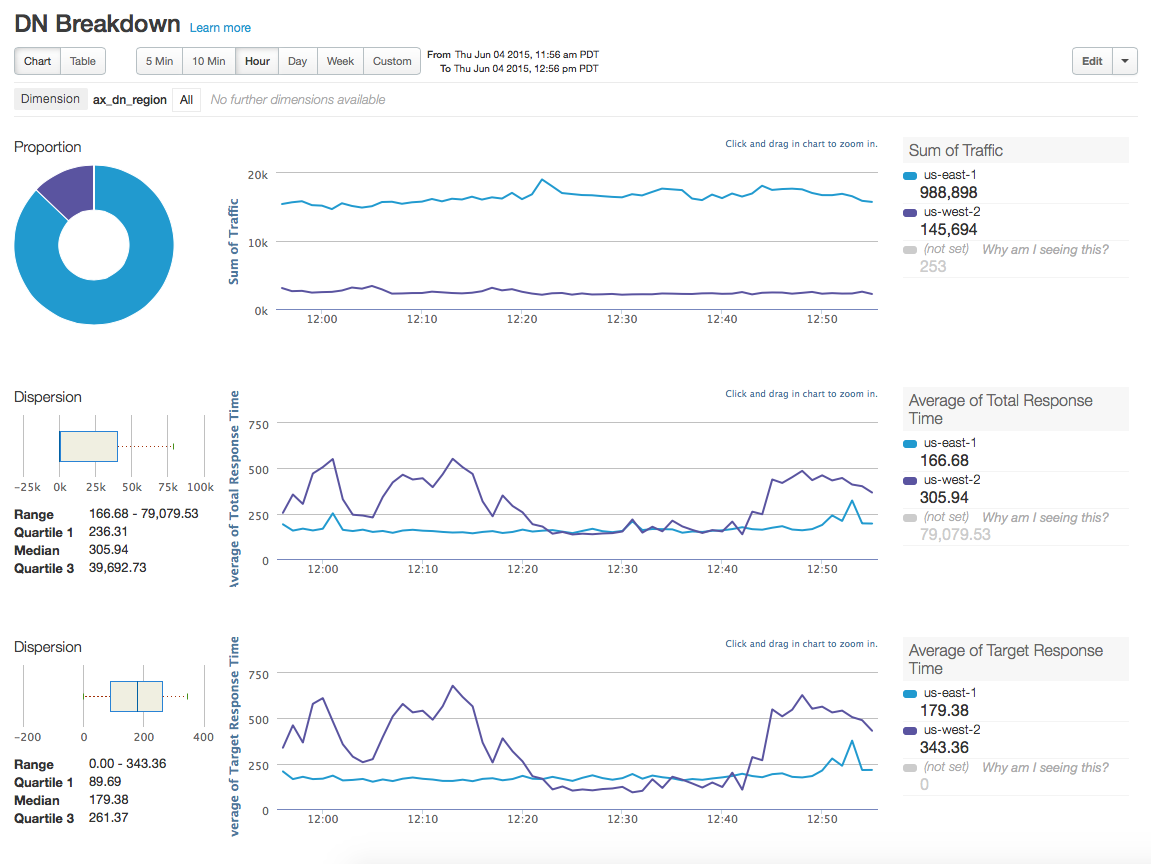Click the 253 not-set traffic value

(933, 266)
